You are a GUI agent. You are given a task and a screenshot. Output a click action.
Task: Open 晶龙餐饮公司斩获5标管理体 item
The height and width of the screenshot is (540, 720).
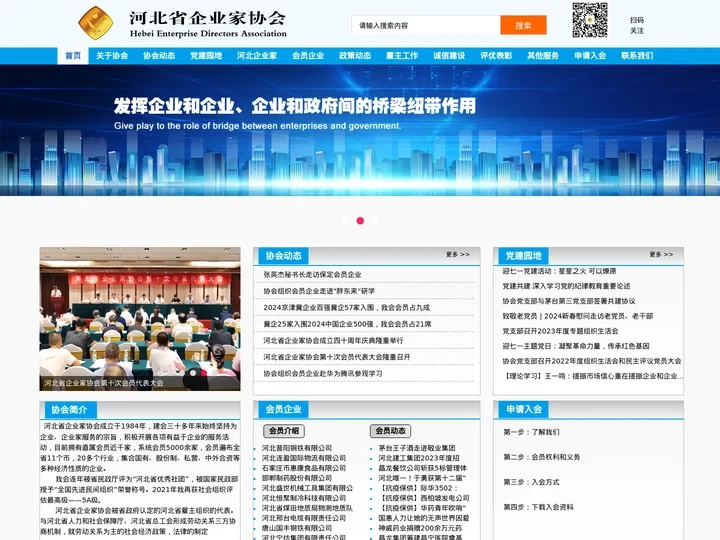[x=422, y=468]
